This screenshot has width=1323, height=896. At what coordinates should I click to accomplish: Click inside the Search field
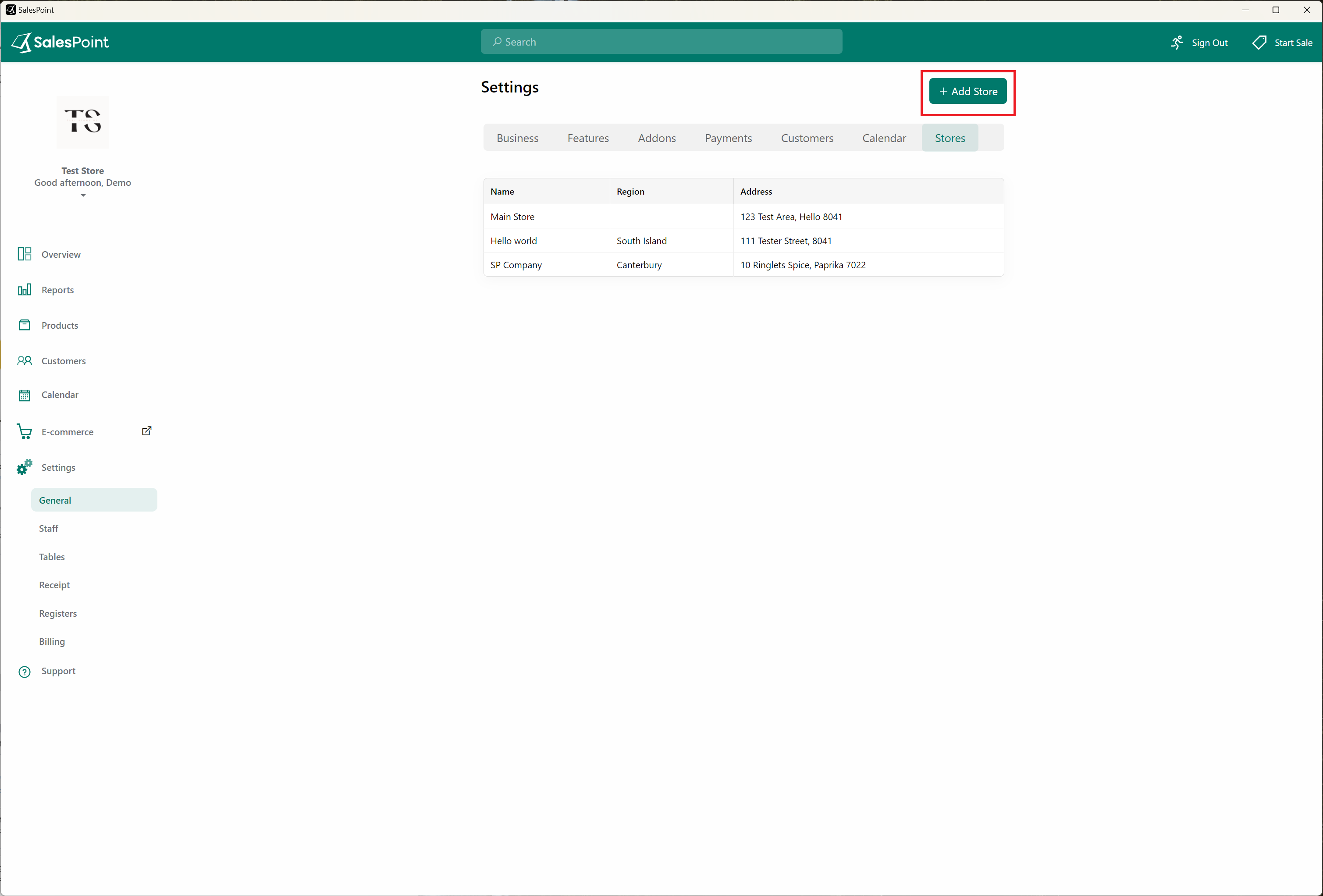pyautogui.click(x=660, y=42)
